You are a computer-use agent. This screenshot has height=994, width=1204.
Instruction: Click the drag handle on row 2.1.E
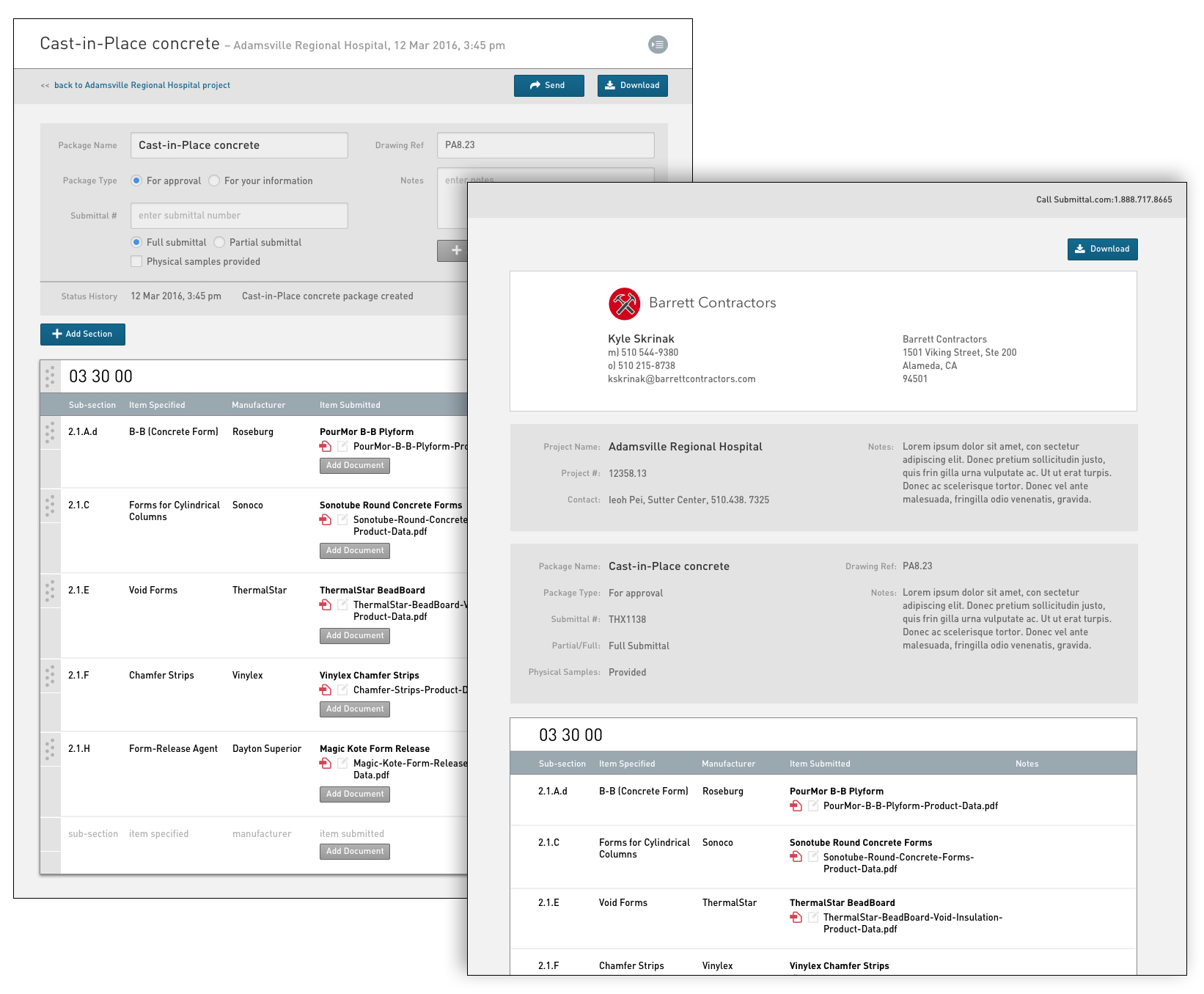50,591
